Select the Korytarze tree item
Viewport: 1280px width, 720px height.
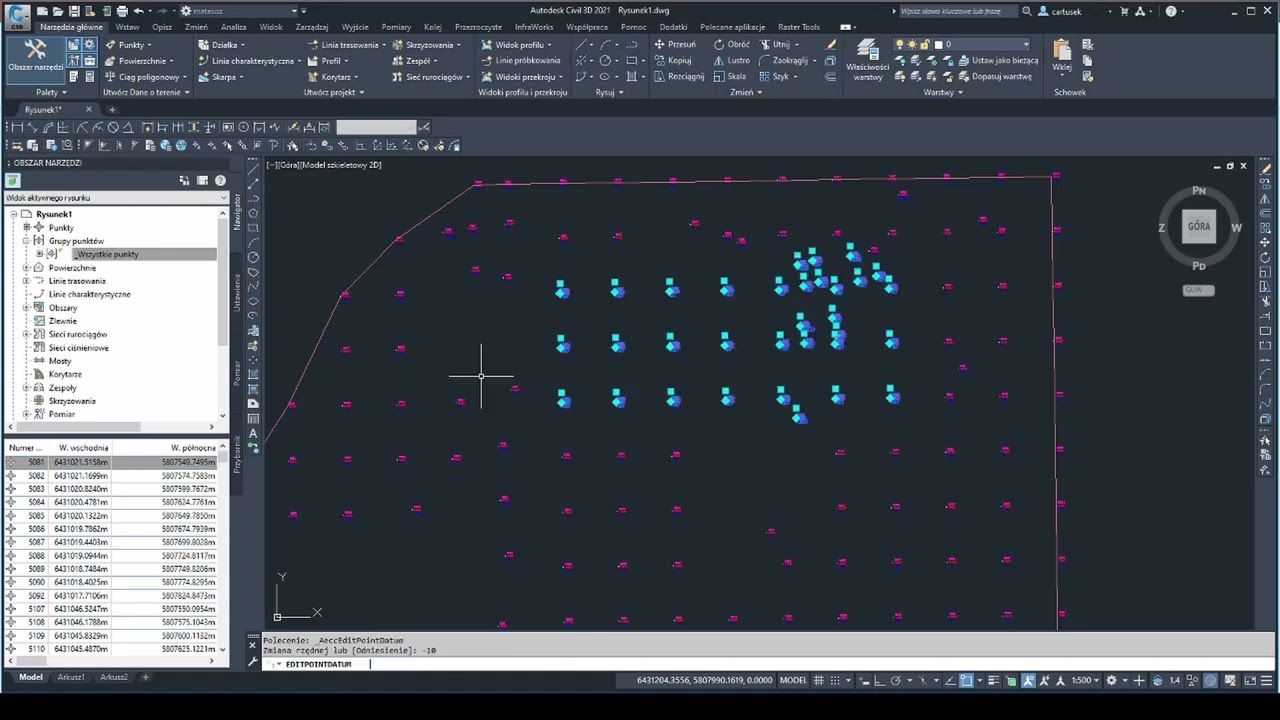coord(65,374)
